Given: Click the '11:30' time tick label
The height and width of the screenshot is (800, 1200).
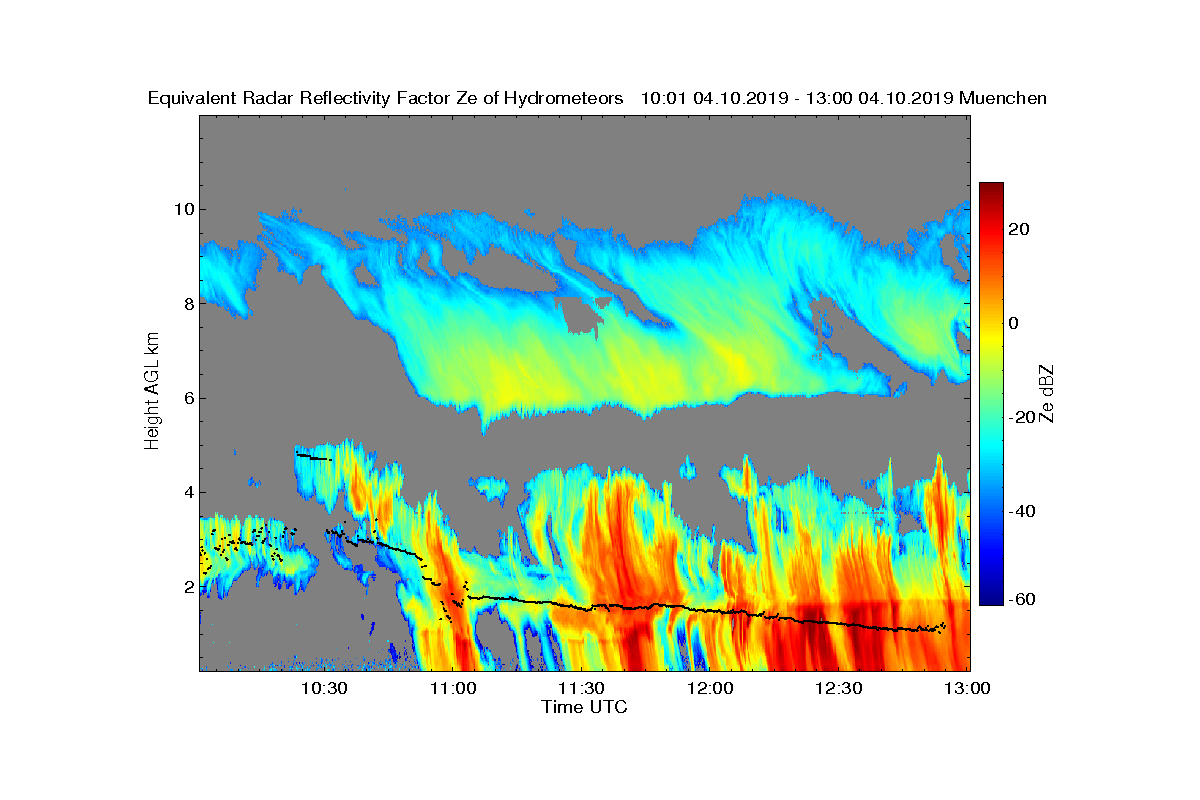Looking at the screenshot, I should (x=581, y=689).
